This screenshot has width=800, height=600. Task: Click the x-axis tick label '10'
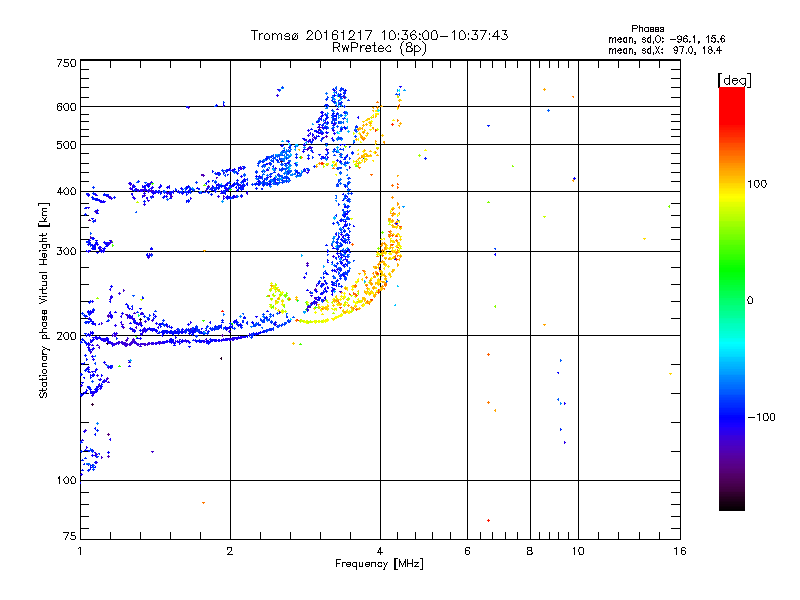pos(578,551)
